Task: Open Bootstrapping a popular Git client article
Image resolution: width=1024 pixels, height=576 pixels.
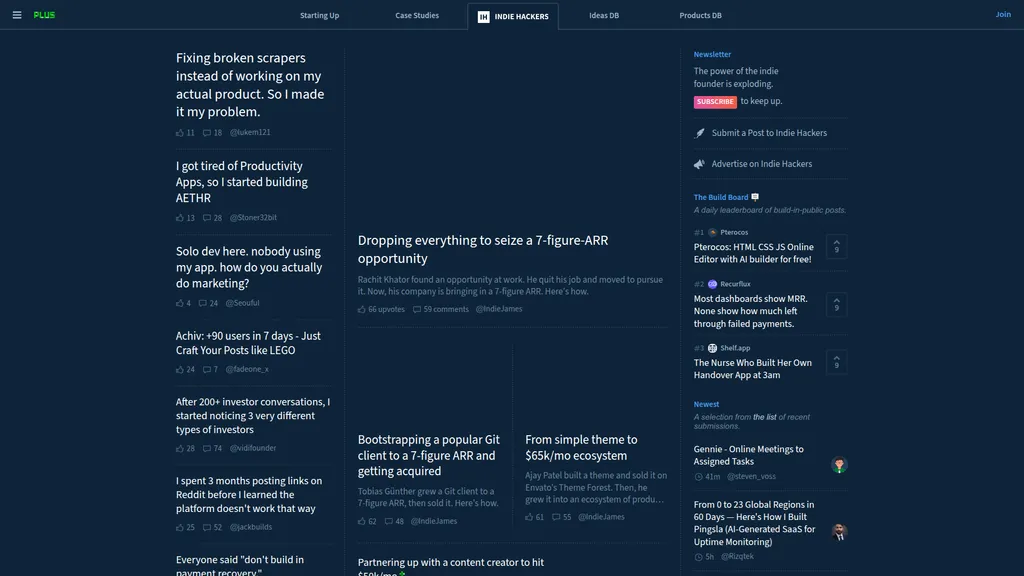Action: (428, 455)
